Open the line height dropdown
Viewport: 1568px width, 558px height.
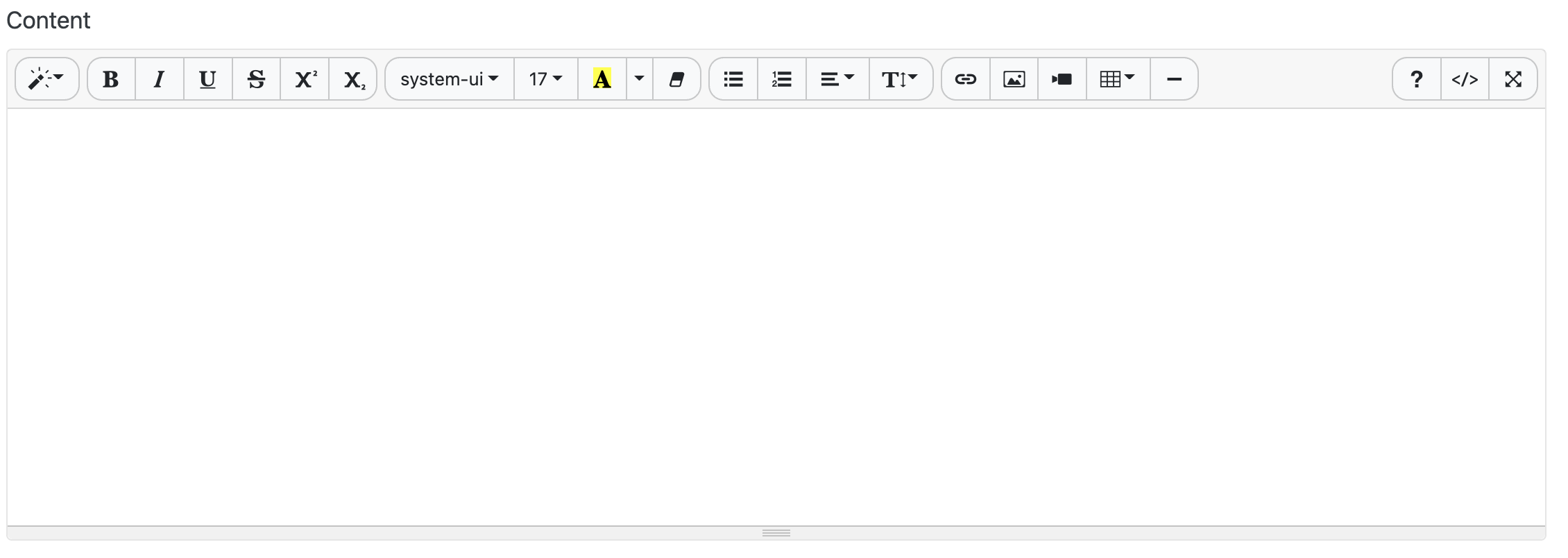tap(901, 79)
